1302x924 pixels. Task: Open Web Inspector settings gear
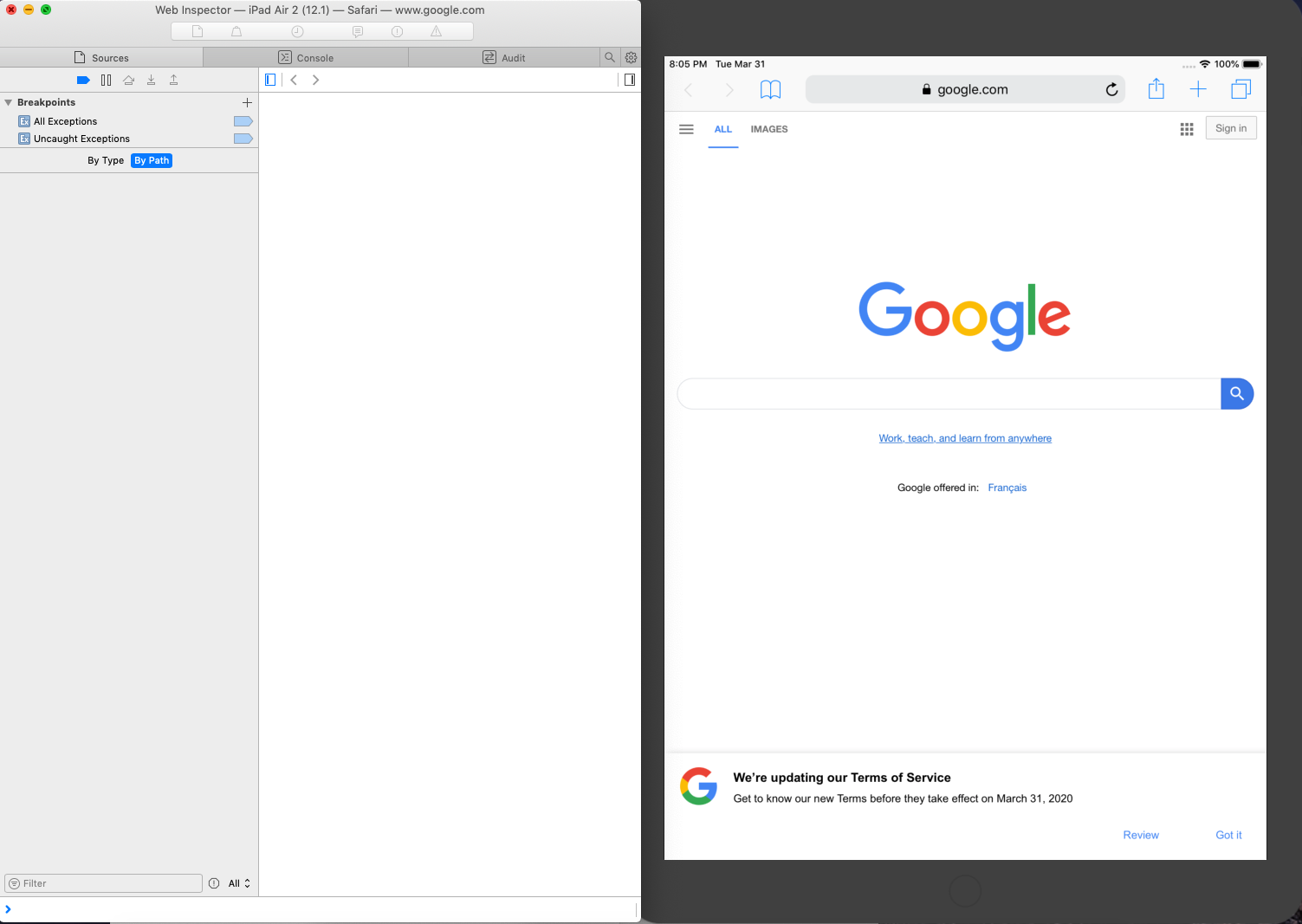pos(631,57)
